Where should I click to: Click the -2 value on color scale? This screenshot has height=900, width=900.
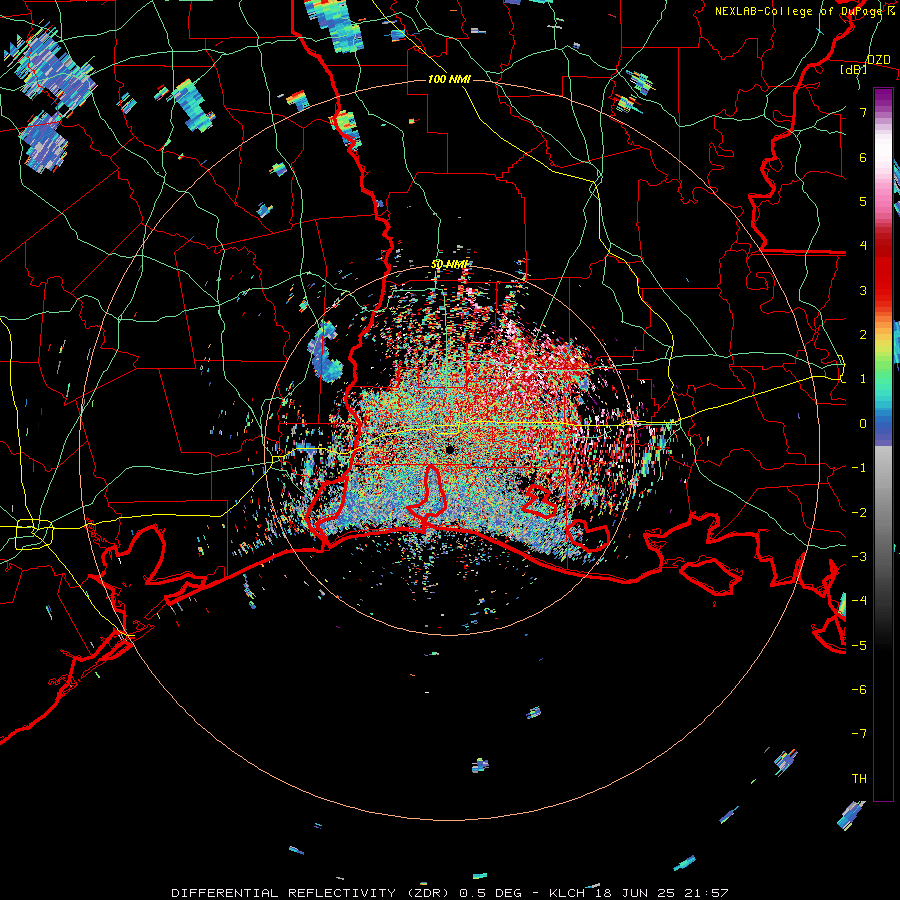(x=859, y=513)
